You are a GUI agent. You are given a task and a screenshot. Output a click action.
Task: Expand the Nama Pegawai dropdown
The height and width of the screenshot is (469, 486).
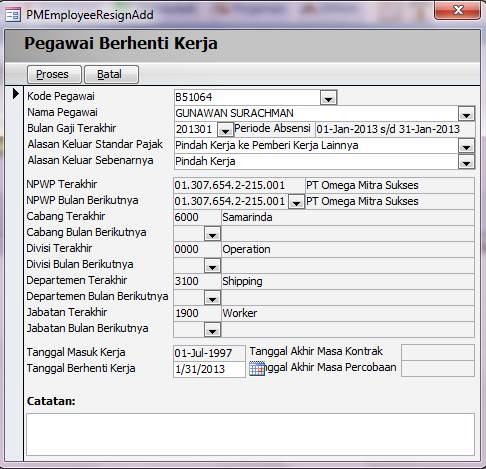[466, 114]
